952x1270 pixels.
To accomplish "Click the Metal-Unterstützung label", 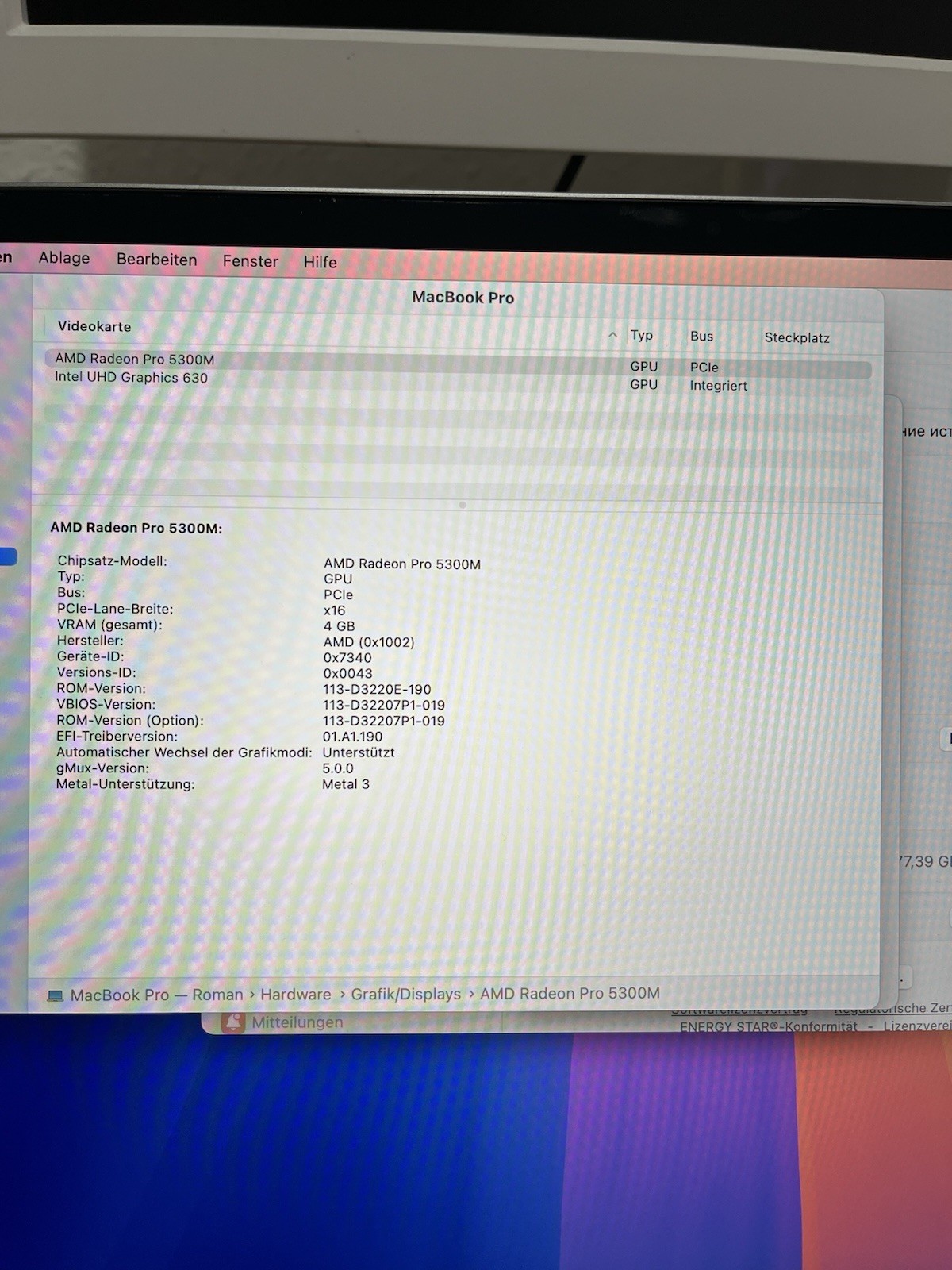I will [125, 784].
